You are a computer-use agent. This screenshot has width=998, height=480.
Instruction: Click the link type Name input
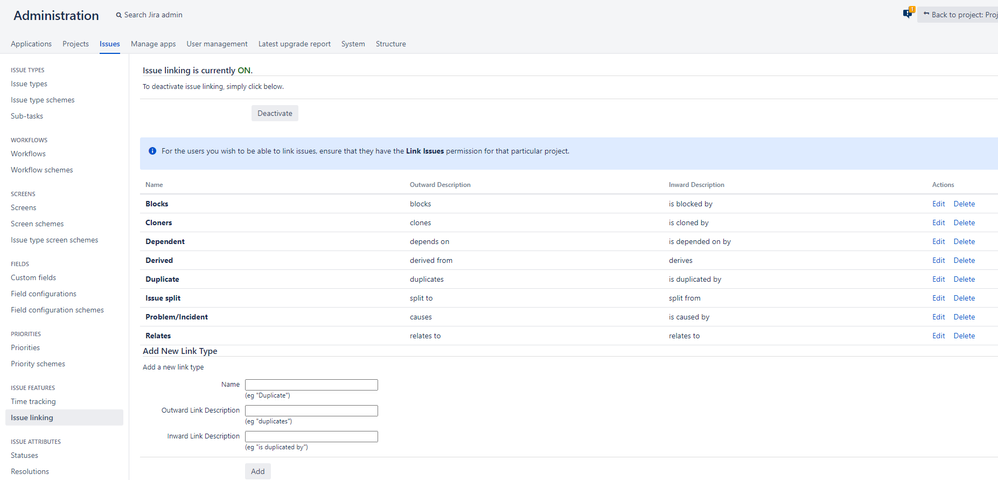pyautogui.click(x=311, y=385)
